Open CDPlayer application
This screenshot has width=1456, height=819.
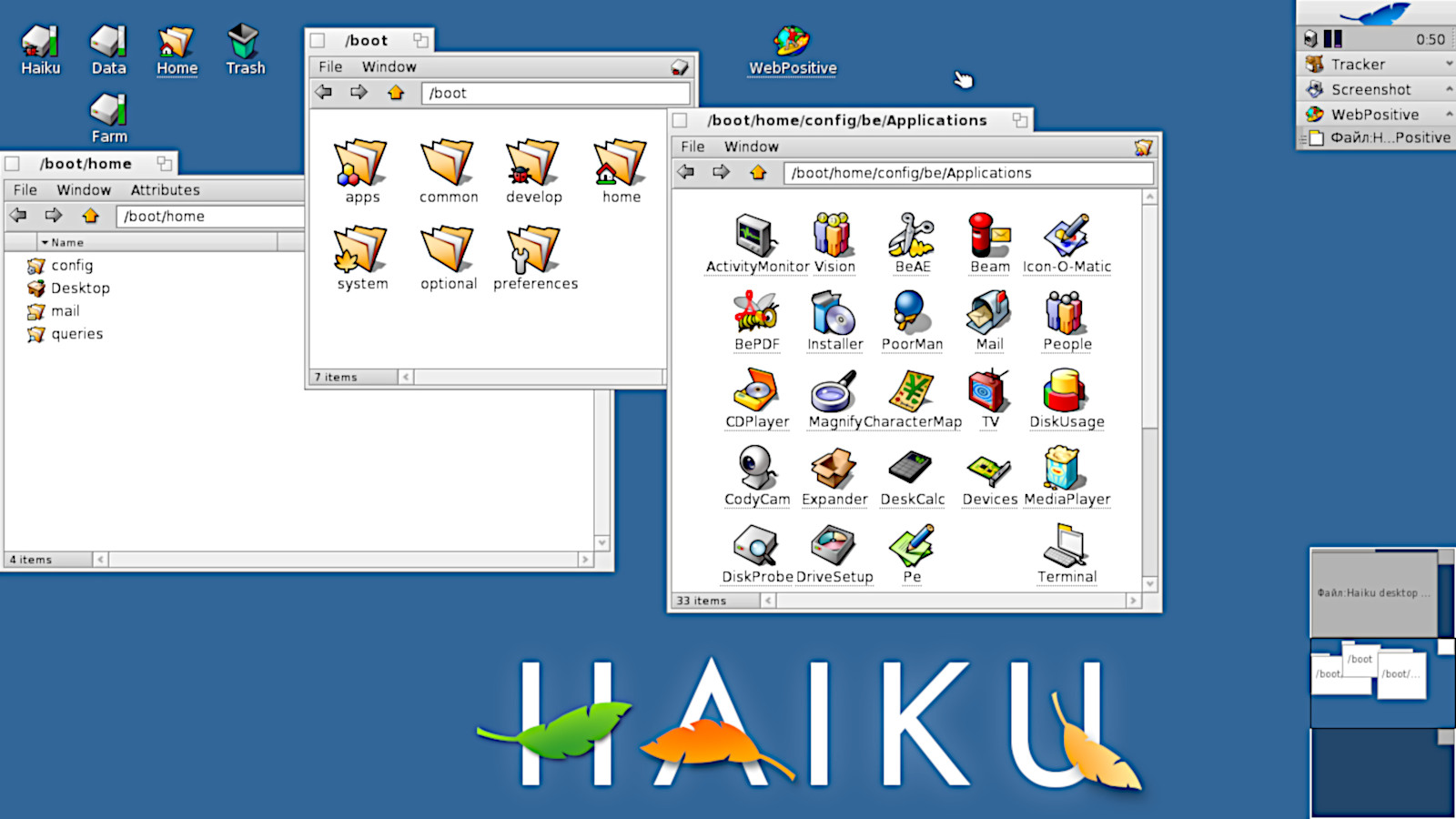pos(756,390)
